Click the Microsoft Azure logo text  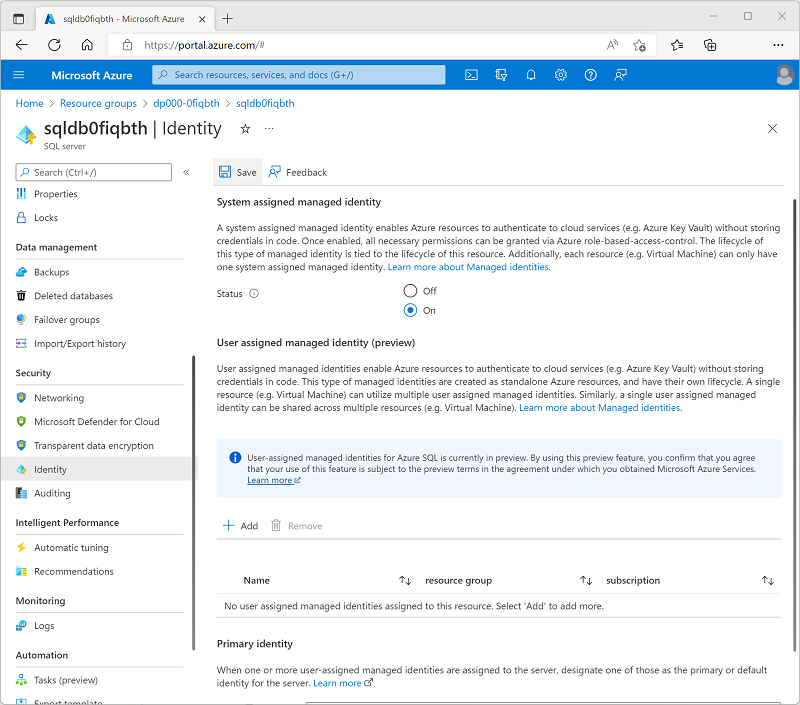click(x=92, y=75)
